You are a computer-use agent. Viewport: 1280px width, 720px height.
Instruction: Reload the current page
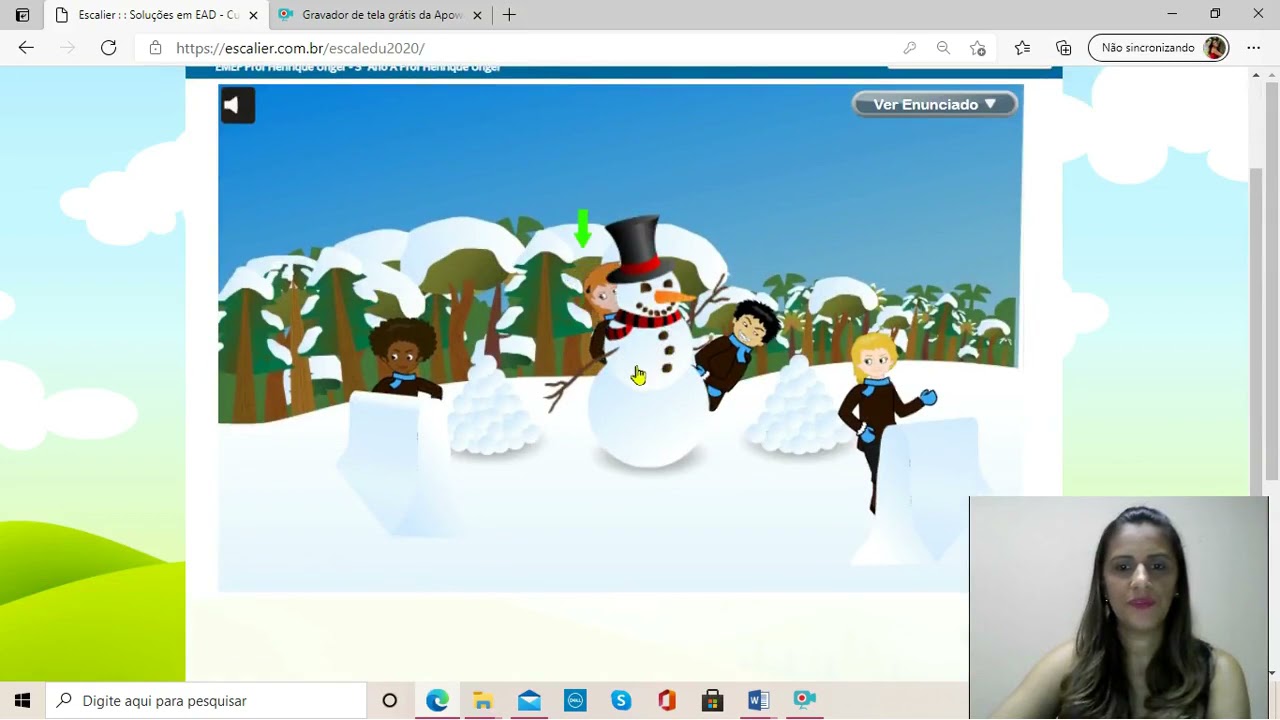click(x=109, y=48)
